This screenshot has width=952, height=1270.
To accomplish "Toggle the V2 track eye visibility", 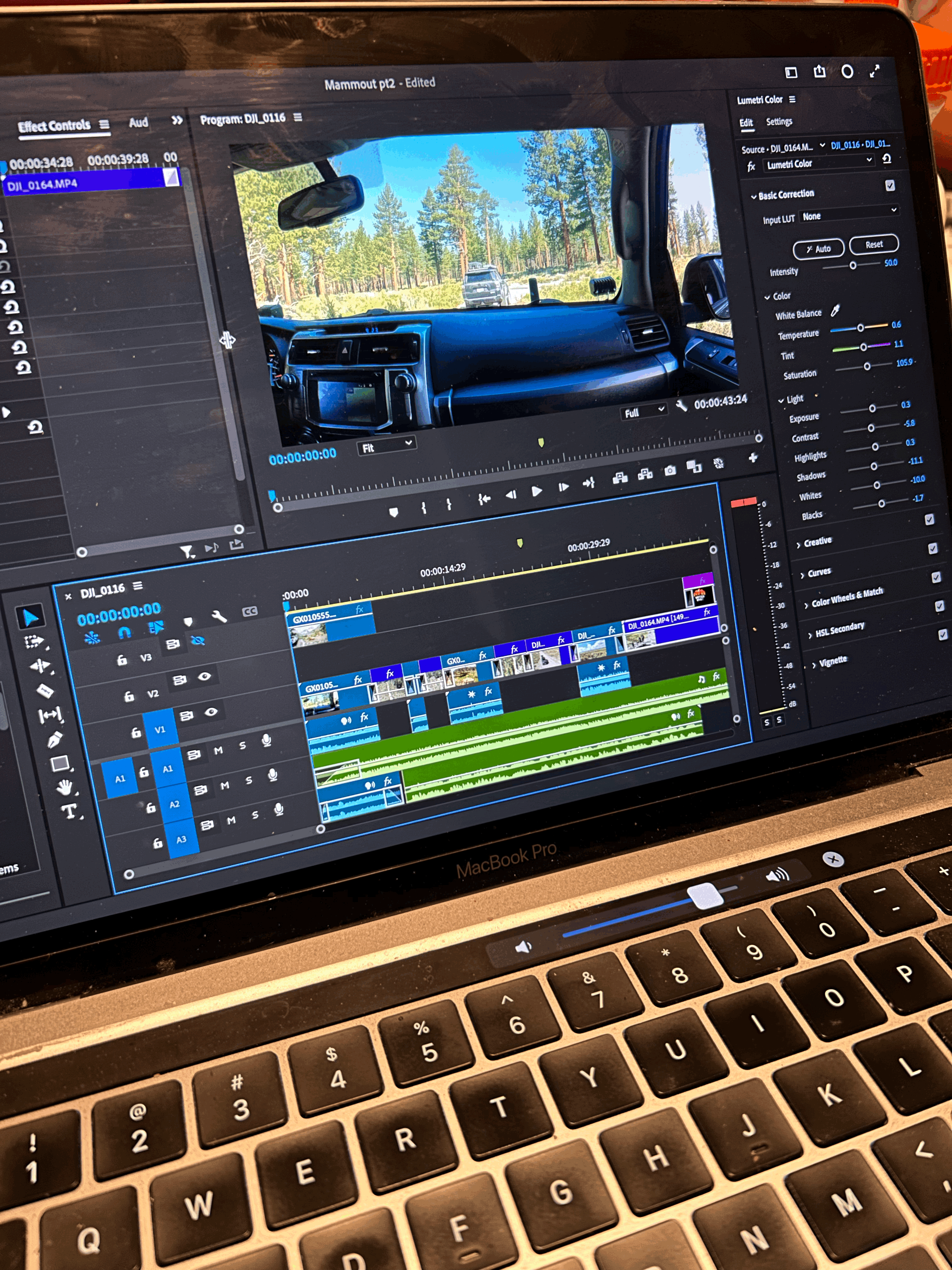I will point(204,677).
